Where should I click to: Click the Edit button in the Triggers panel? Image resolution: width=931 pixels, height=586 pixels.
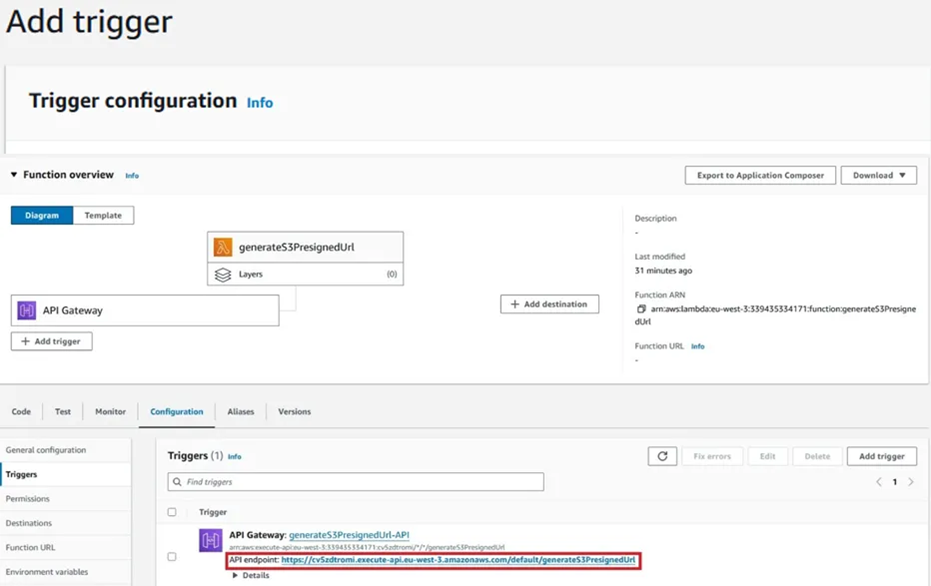pos(767,455)
